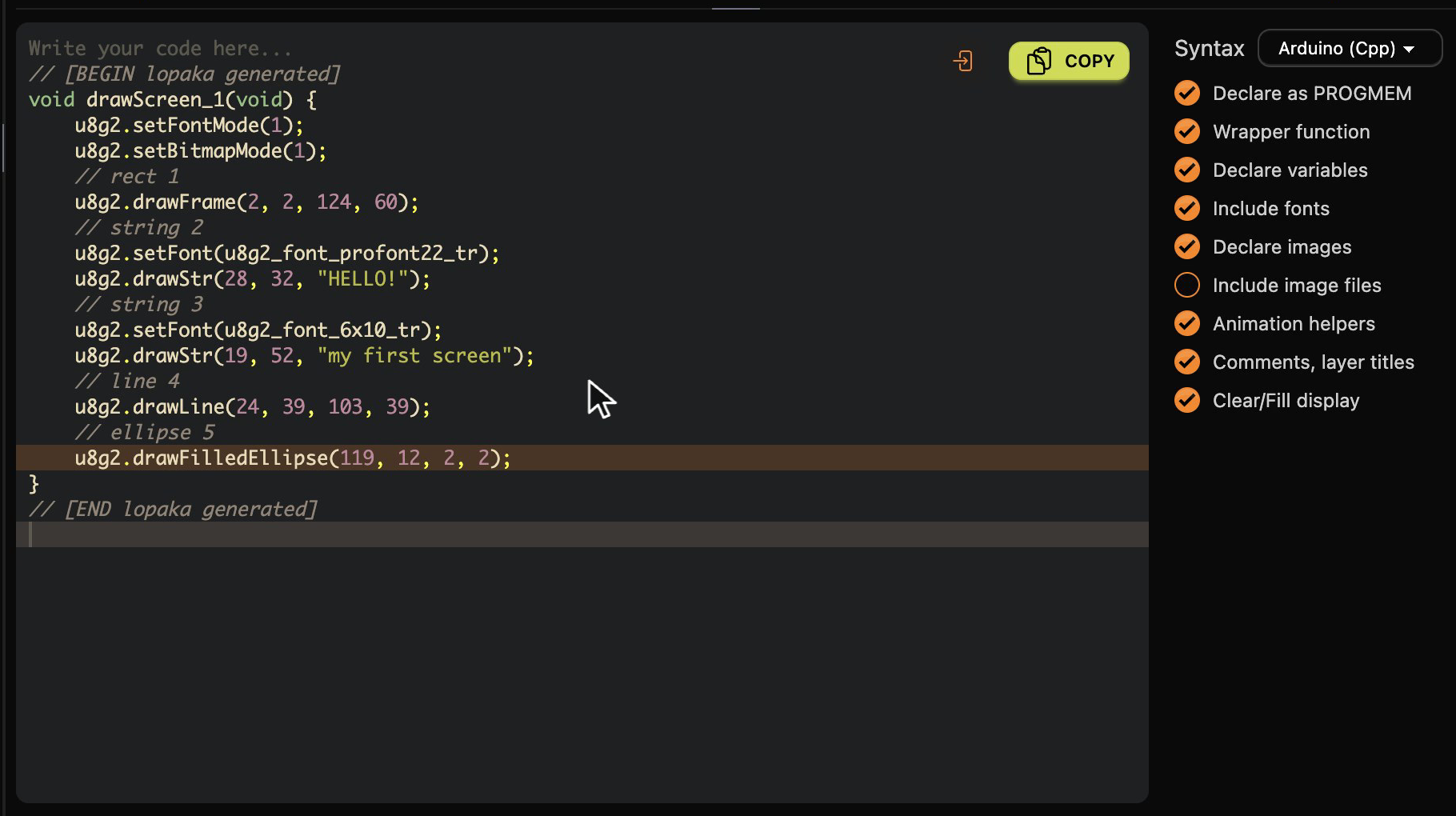Click the setBitmapMode(1) line
The height and width of the screenshot is (816, 1456).
201,150
